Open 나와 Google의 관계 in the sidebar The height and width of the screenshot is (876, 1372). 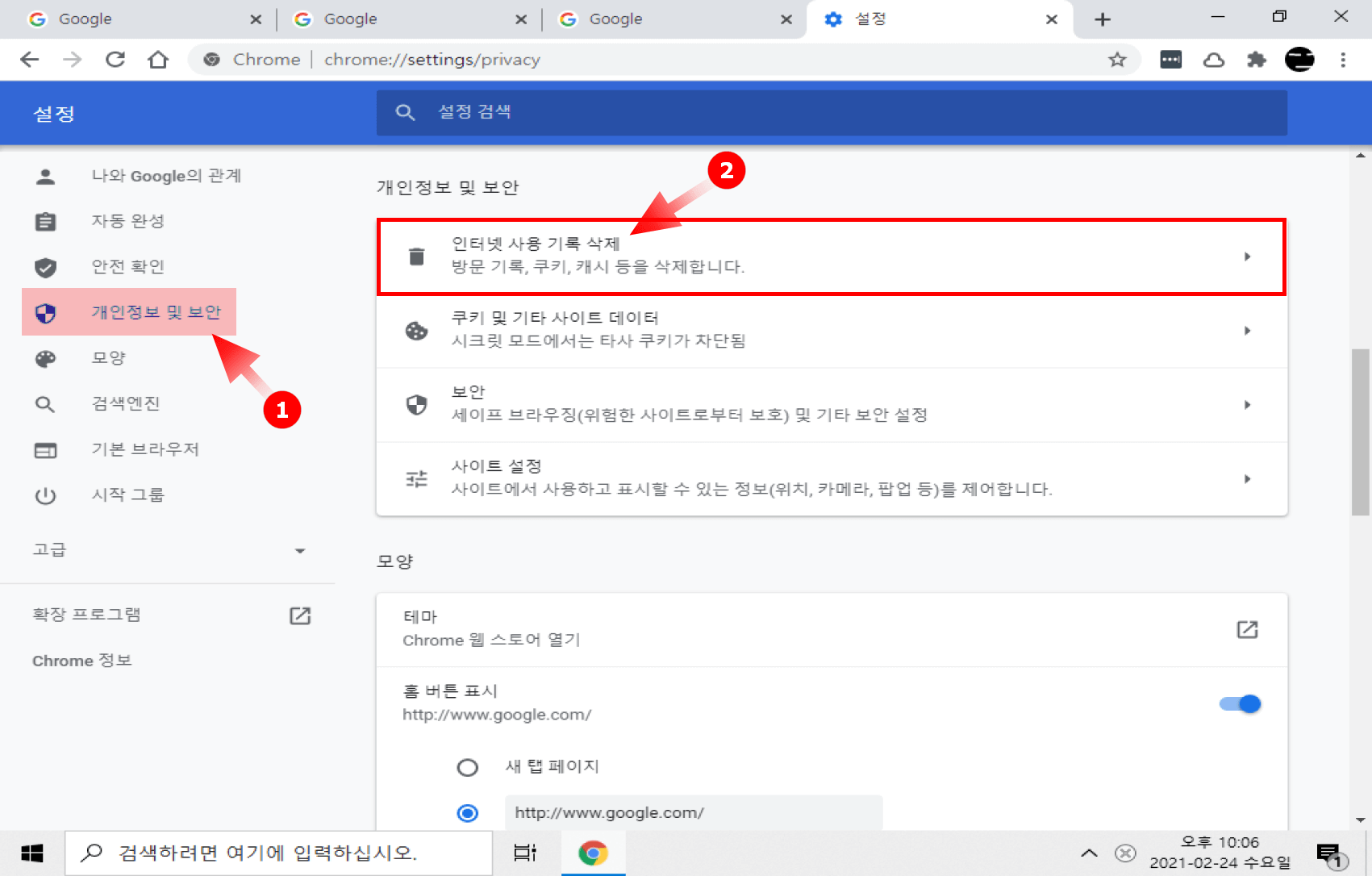(x=166, y=176)
